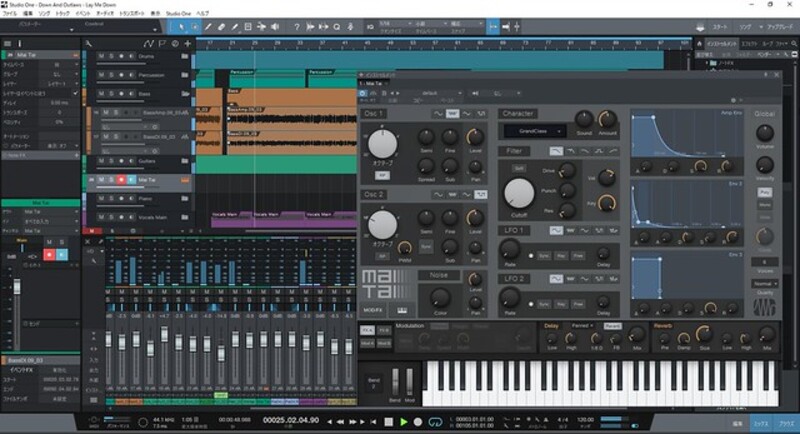Solo the Percussion track
800x434 pixels.
click(x=111, y=75)
